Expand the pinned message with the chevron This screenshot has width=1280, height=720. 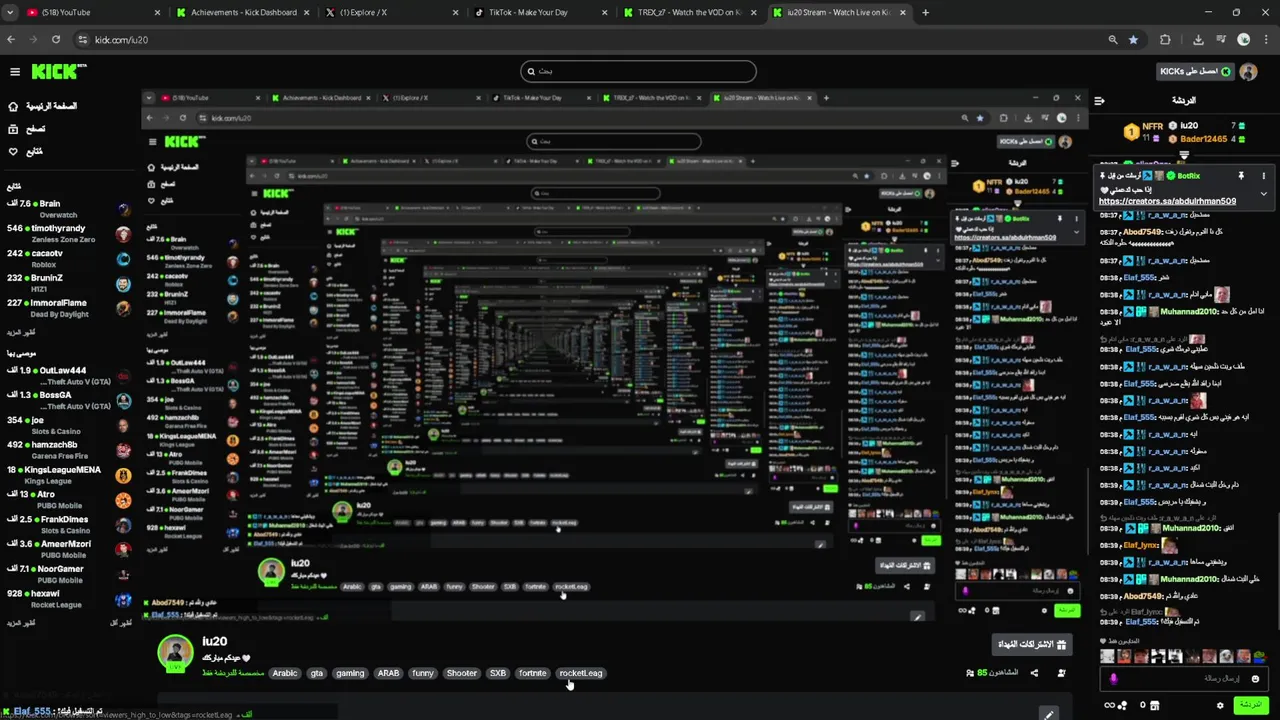(x=1263, y=193)
